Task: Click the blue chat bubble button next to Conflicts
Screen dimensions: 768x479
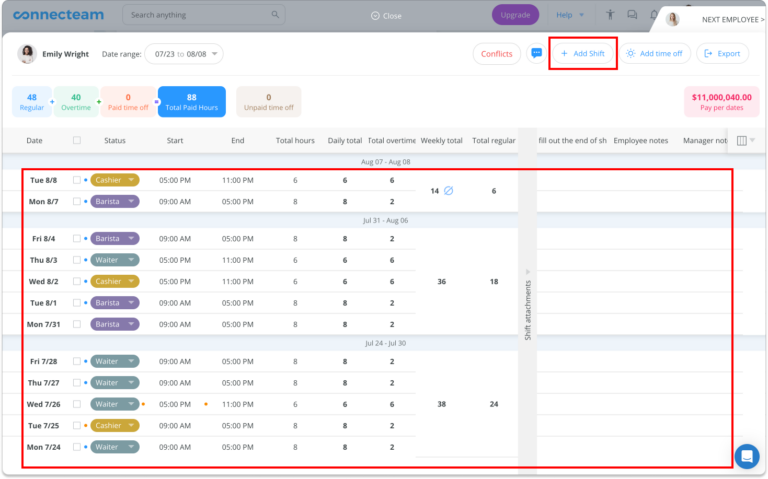Action: point(537,53)
